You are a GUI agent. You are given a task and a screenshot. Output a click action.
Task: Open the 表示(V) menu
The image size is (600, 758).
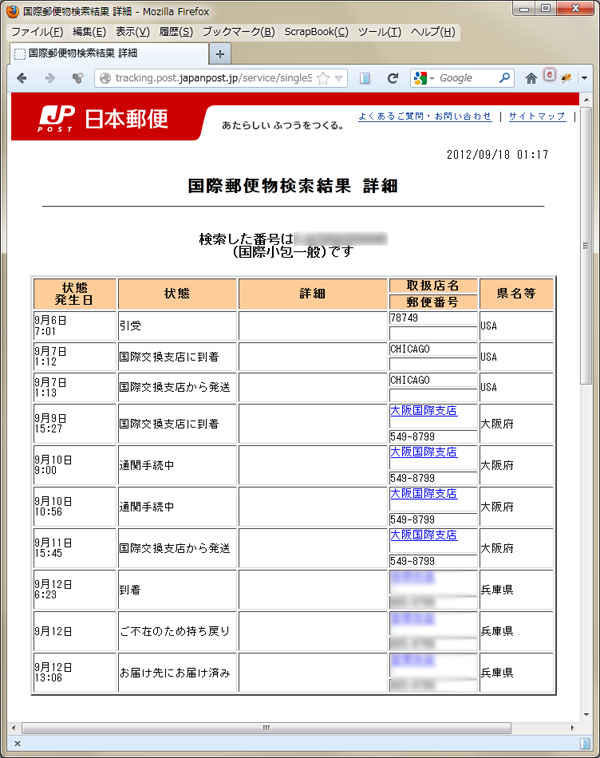coord(132,32)
